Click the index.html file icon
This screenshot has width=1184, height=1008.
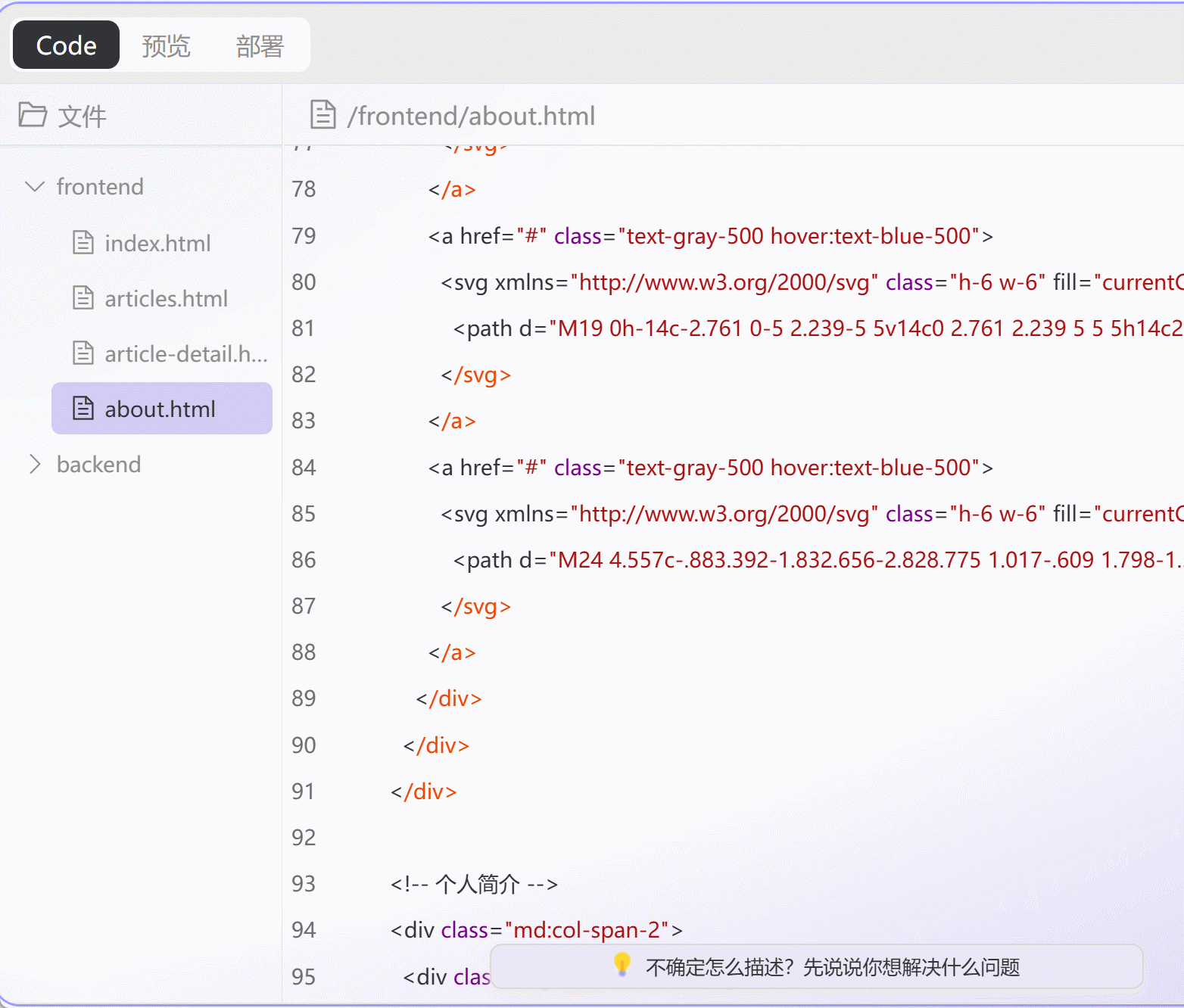click(83, 243)
